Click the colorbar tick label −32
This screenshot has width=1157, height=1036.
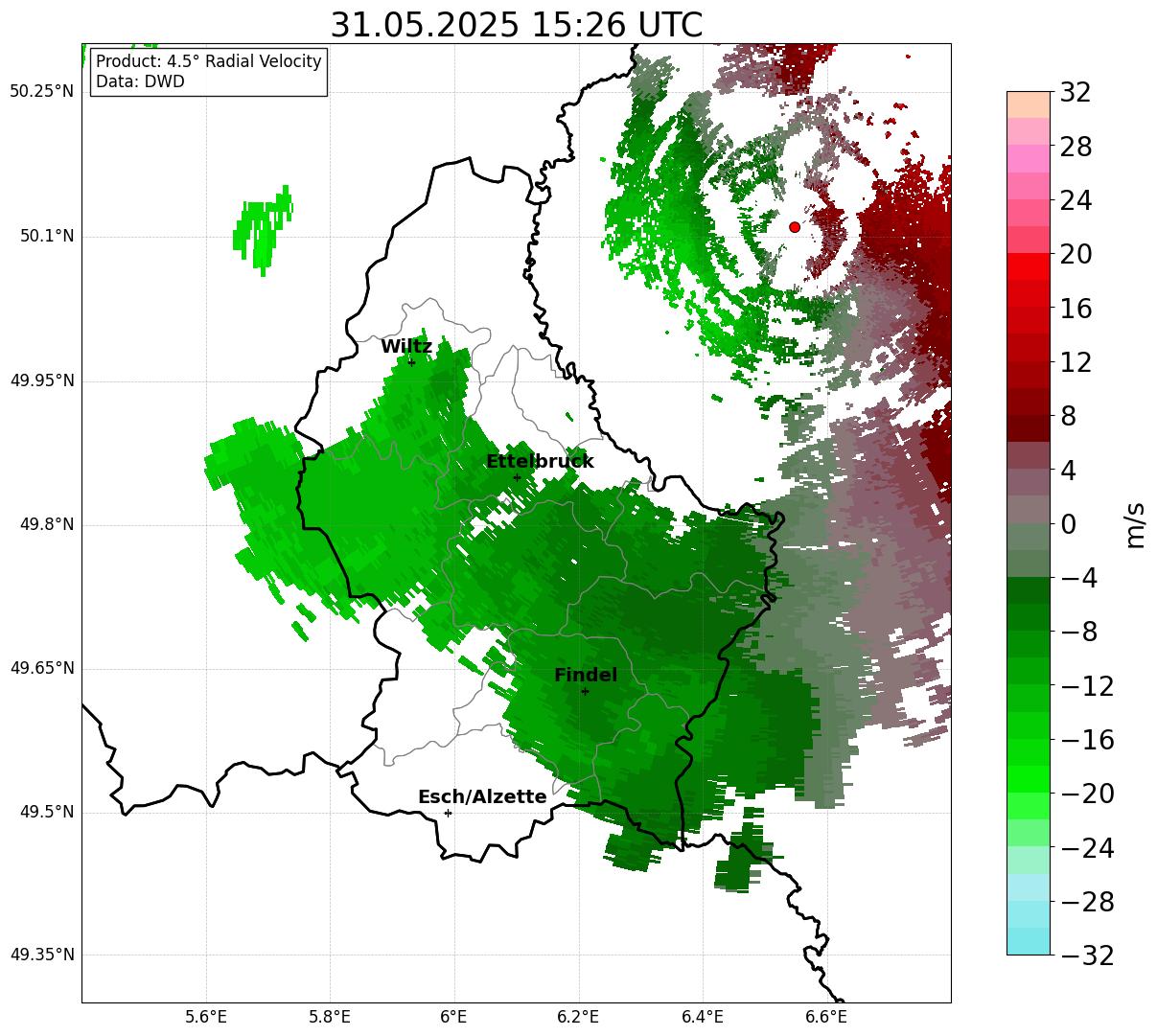pyautogui.click(x=1086, y=955)
